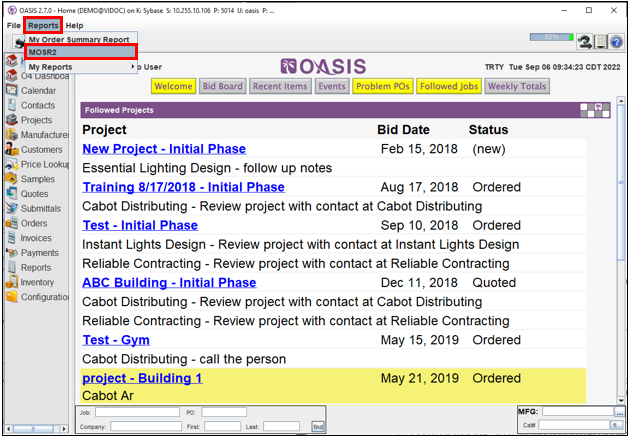Image resolution: width=631 pixels, height=439 pixels.
Task: Open Price Lookup from the sidebar
Action: tap(37, 164)
